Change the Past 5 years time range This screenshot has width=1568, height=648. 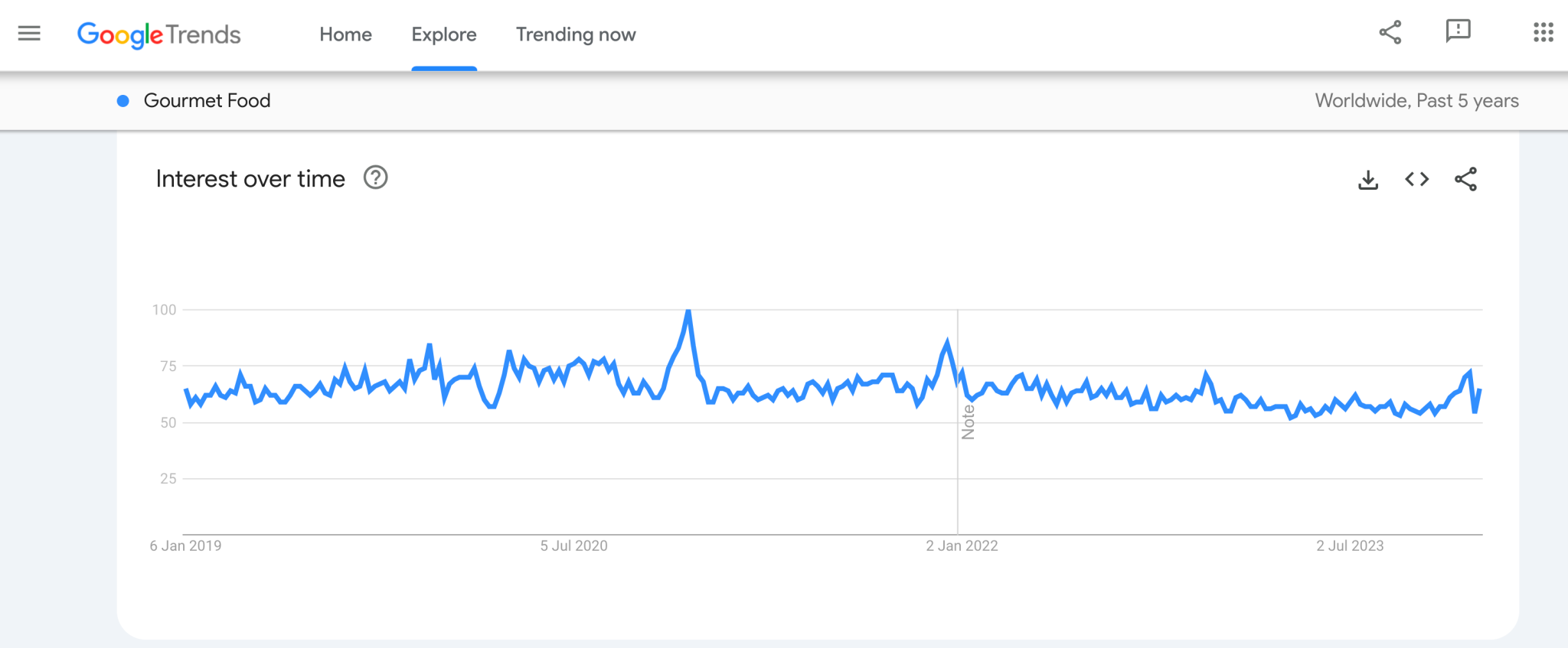[x=1471, y=100]
